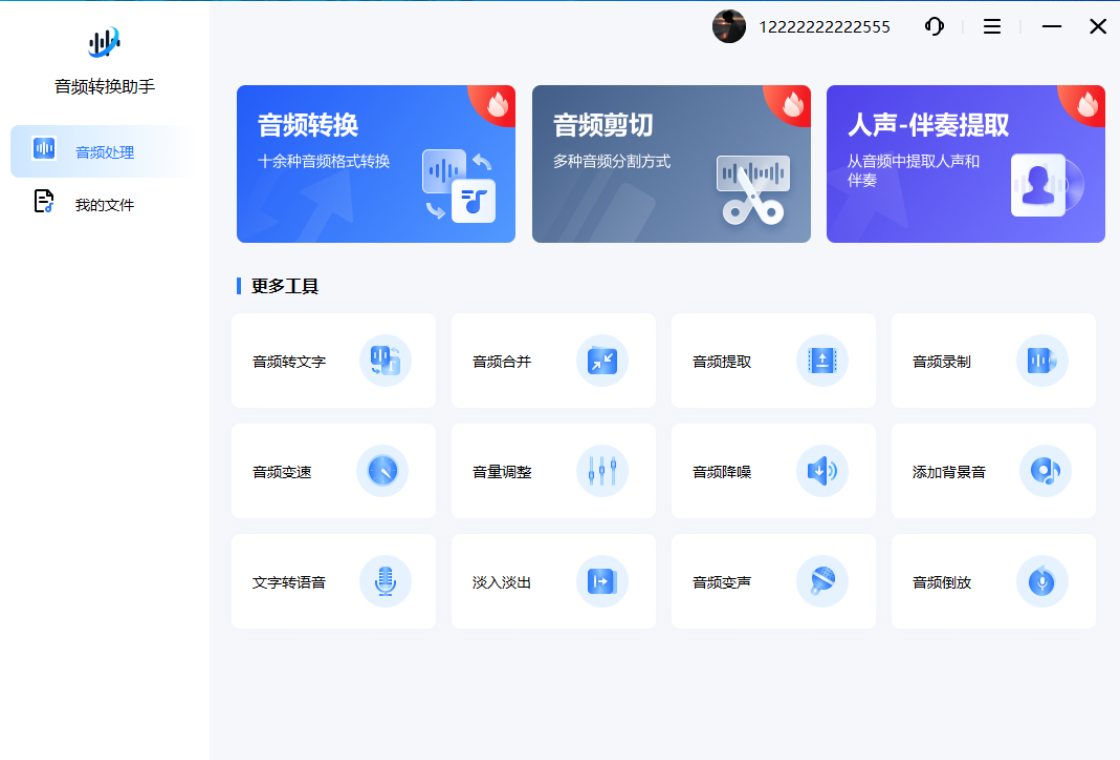This screenshot has width=1120, height=760.
Task: Click the app logo at top left
Action: 103,42
